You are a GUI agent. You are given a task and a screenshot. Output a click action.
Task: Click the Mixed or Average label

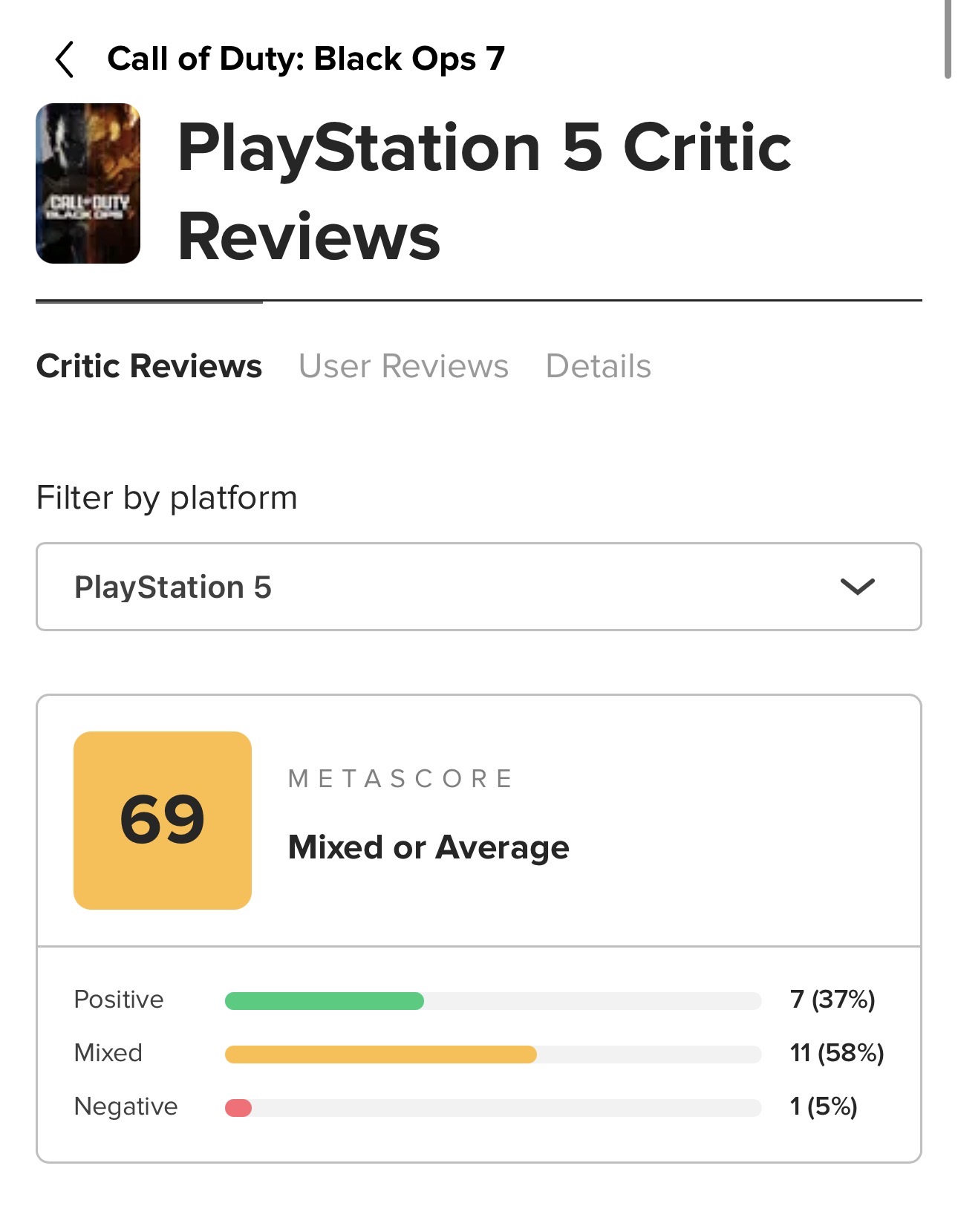pyautogui.click(x=429, y=847)
